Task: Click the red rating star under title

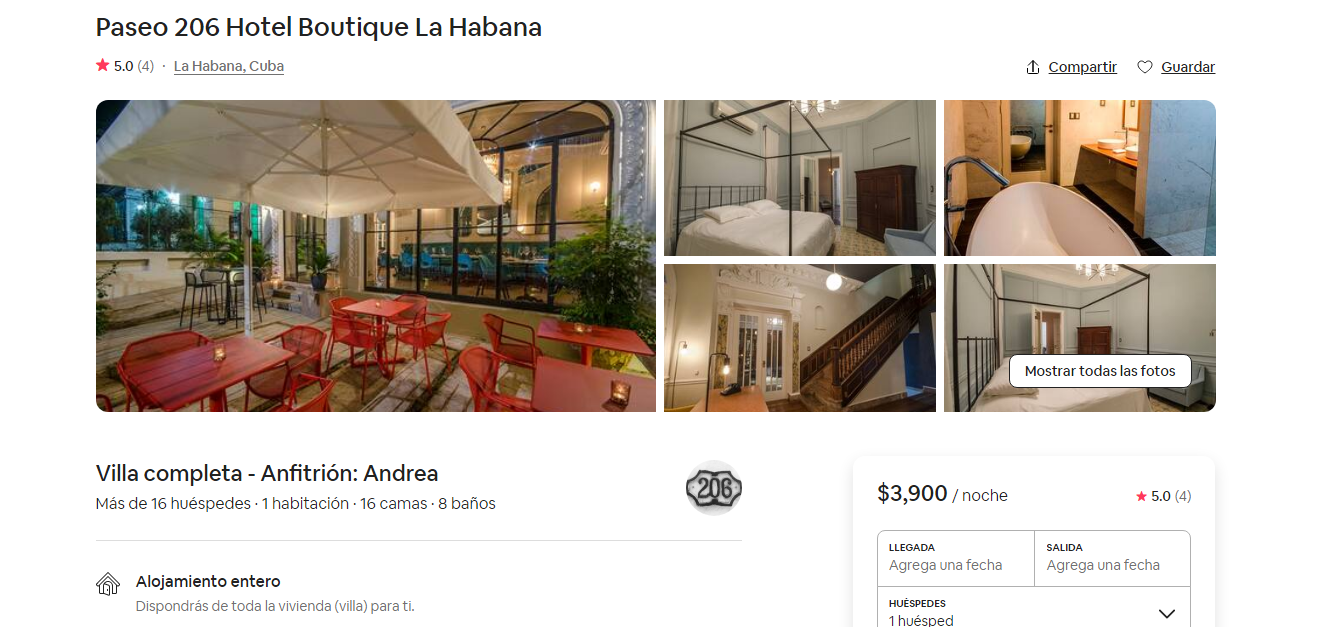Action: tap(102, 65)
